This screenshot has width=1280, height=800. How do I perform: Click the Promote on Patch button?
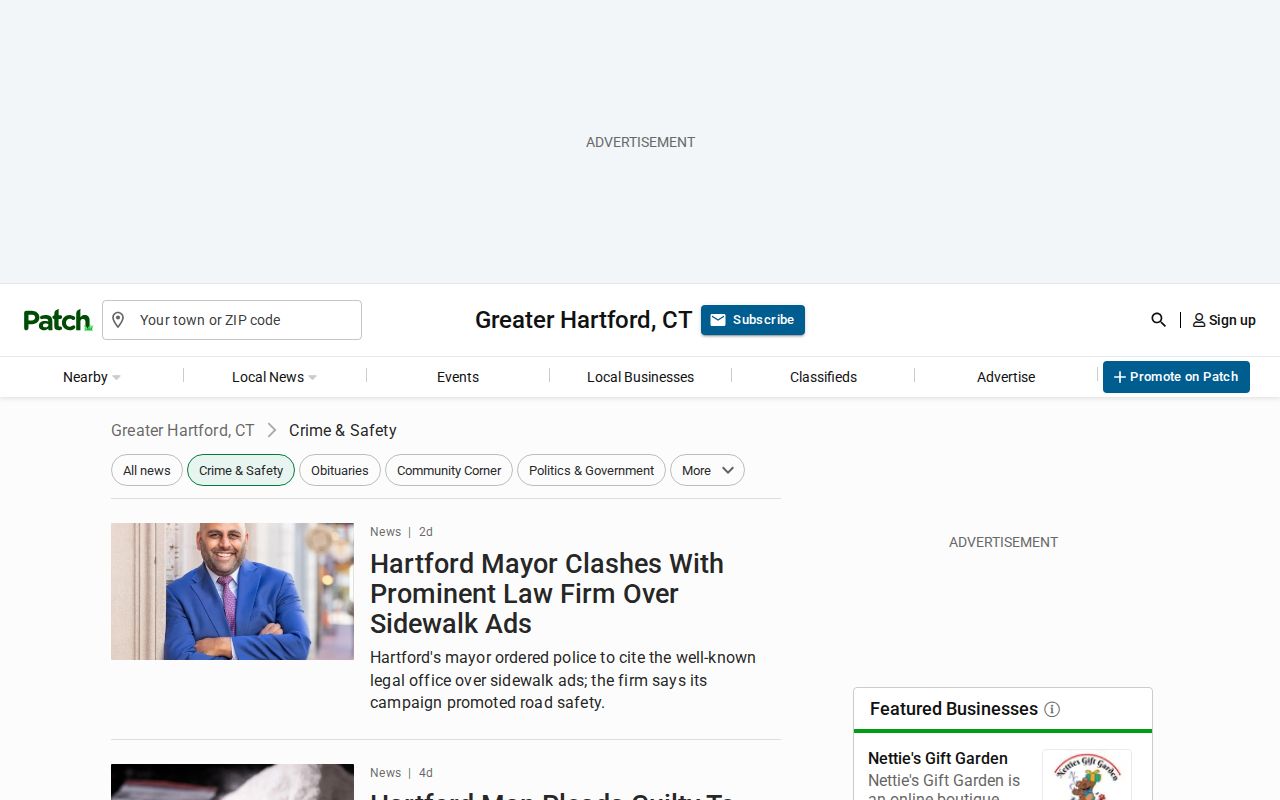(1176, 377)
